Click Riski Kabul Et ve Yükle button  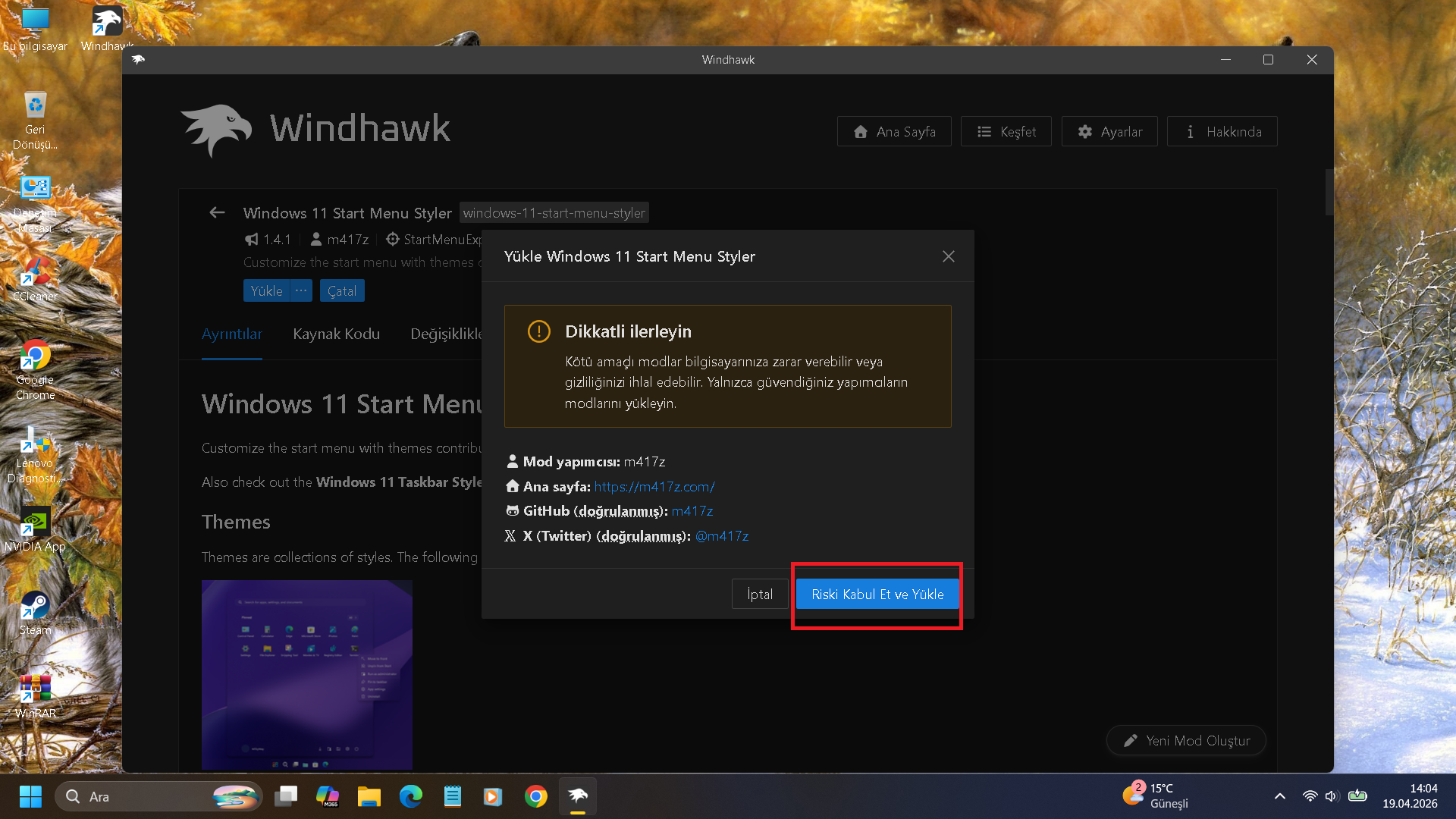(x=877, y=595)
